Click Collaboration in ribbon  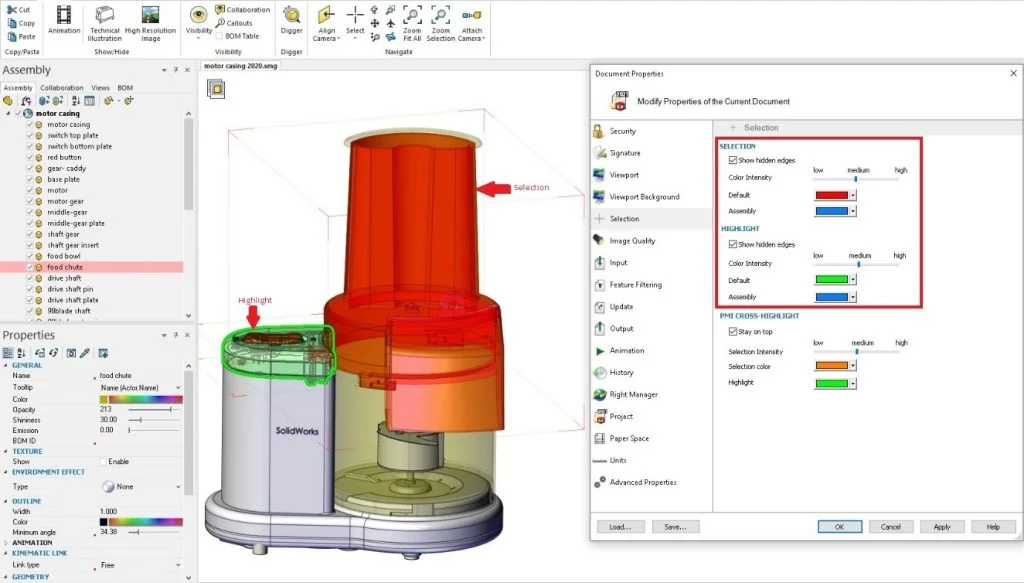coord(242,10)
